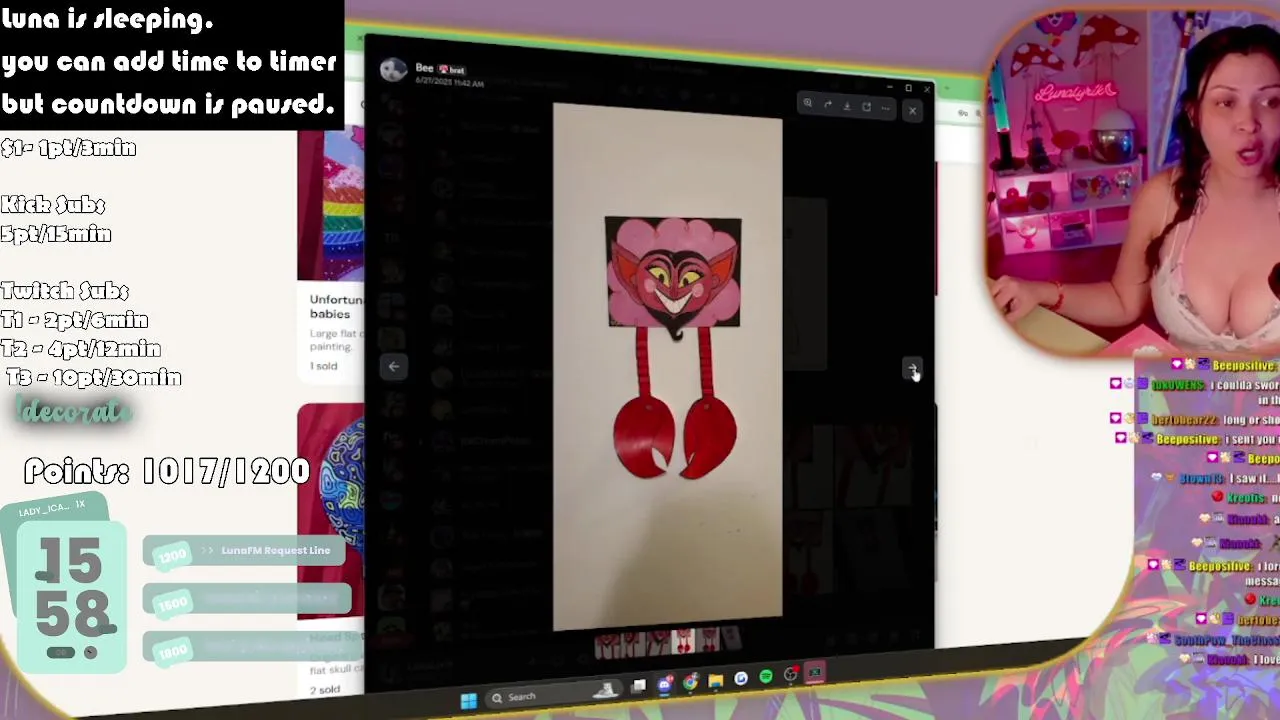The image size is (1280, 720).
Task: Open the blue circular app on the taskbar
Action: pyautogui.click(x=741, y=678)
